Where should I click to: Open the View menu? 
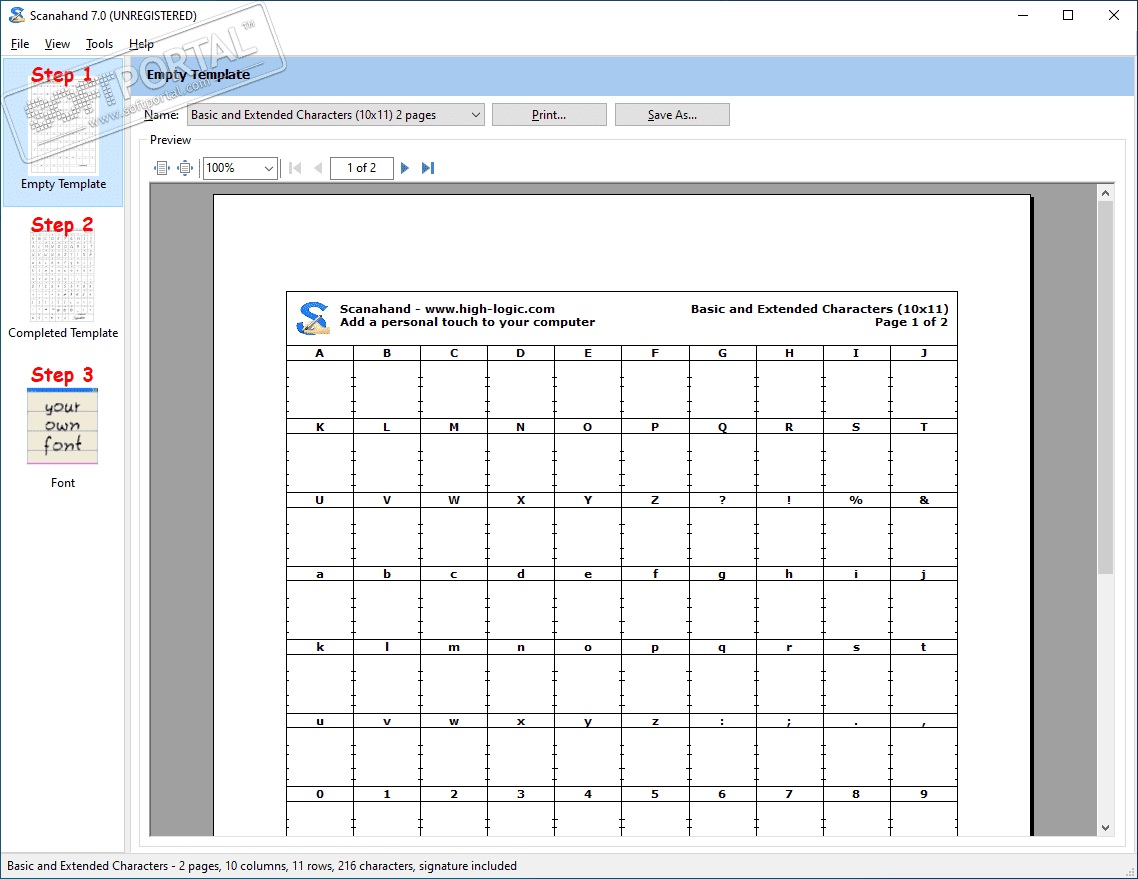[57, 44]
